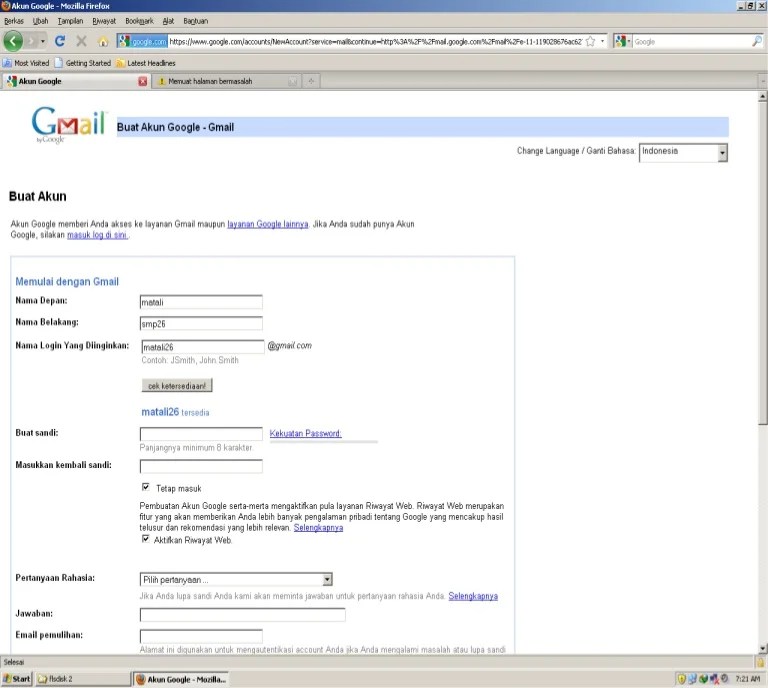This screenshot has width=768, height=688.
Task: Click the green Back navigation arrow
Action: tap(13, 41)
